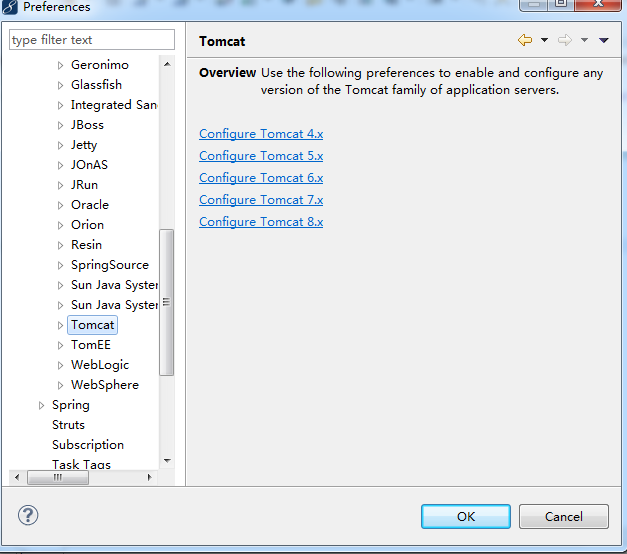Click the horizontal scrollbar right arrow
This screenshot has height=554, width=627.
coord(149,477)
